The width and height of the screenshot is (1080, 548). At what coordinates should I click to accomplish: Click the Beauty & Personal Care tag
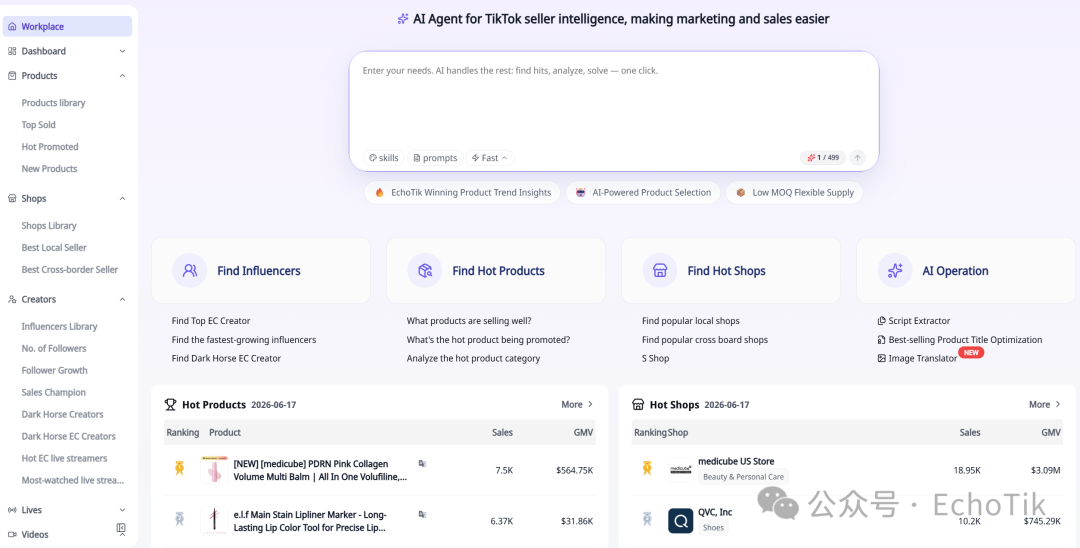point(742,476)
